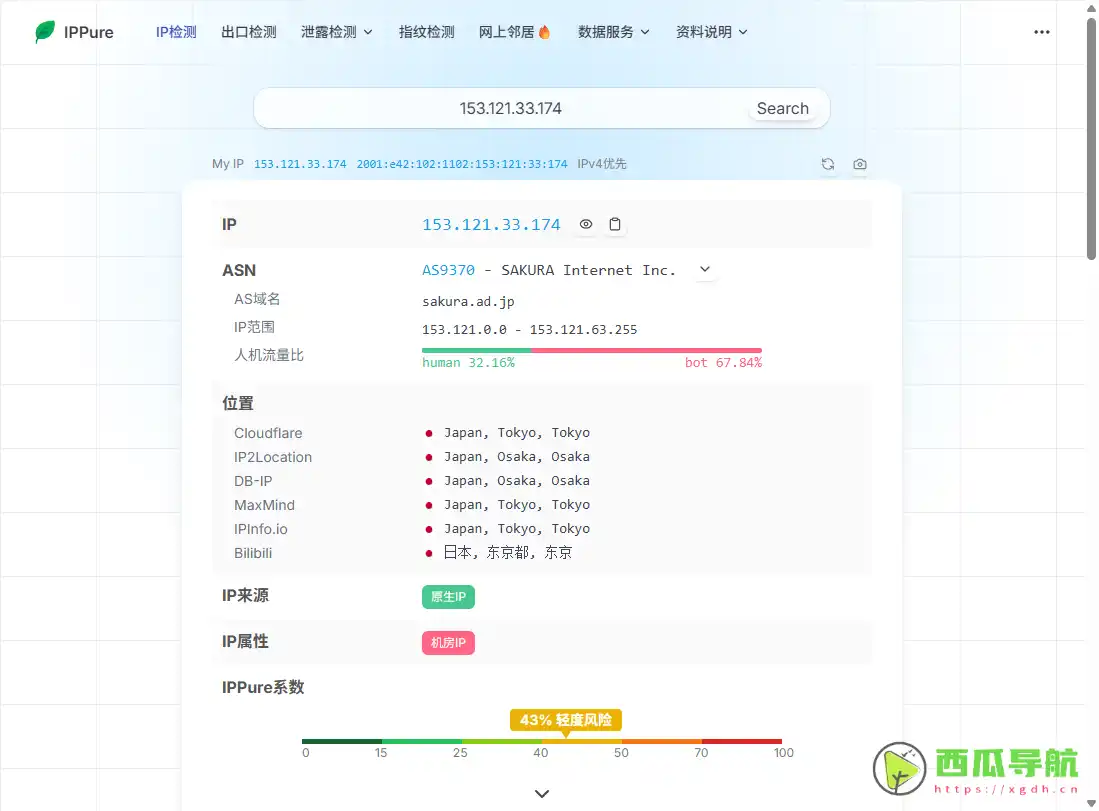The height and width of the screenshot is (811, 1099).
Task: Click the IPPure leaf logo
Action: point(45,32)
